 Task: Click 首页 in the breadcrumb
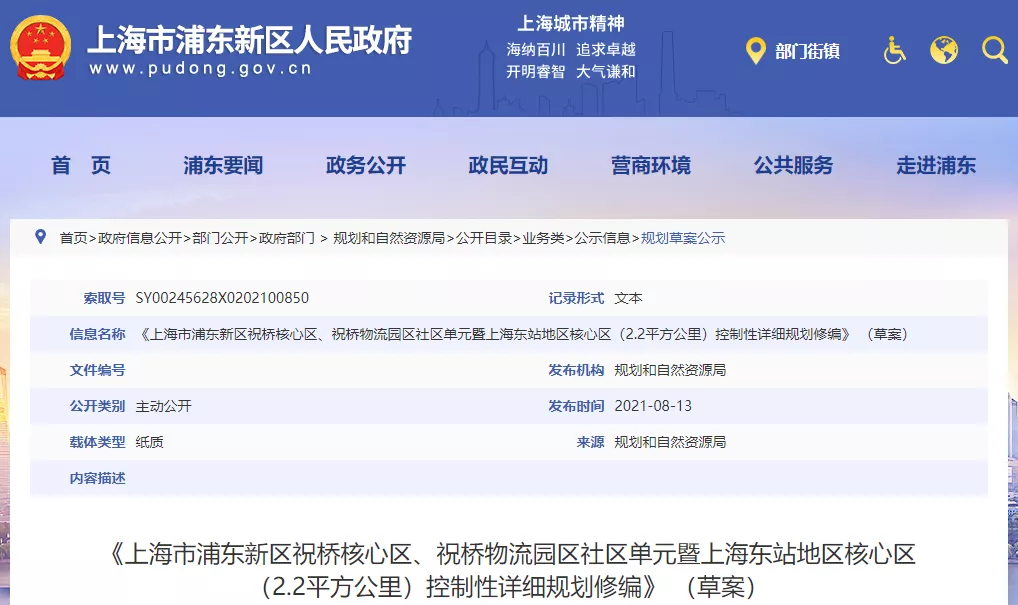[73, 238]
